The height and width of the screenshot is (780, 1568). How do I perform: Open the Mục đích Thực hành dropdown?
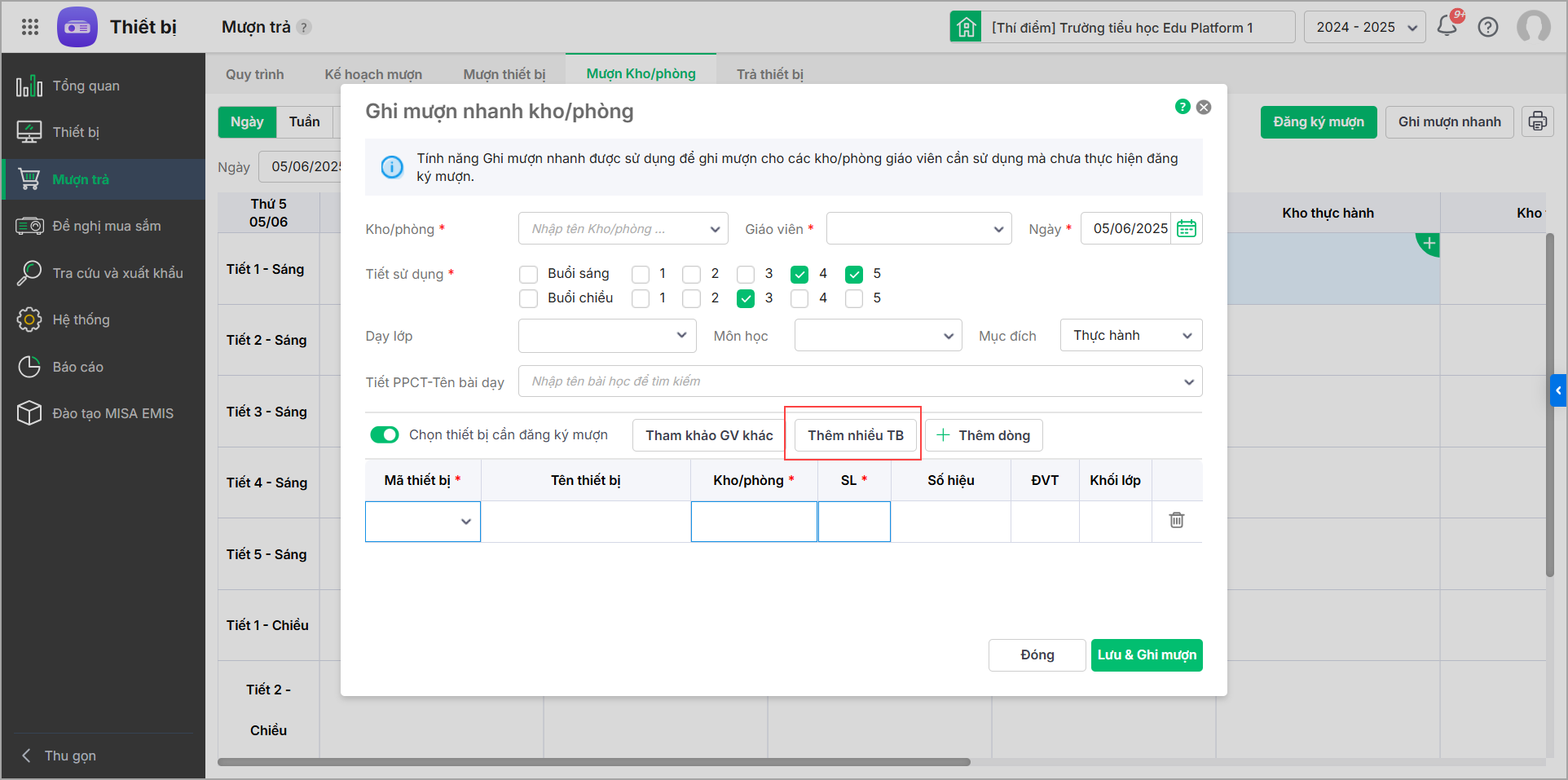[1130, 336]
